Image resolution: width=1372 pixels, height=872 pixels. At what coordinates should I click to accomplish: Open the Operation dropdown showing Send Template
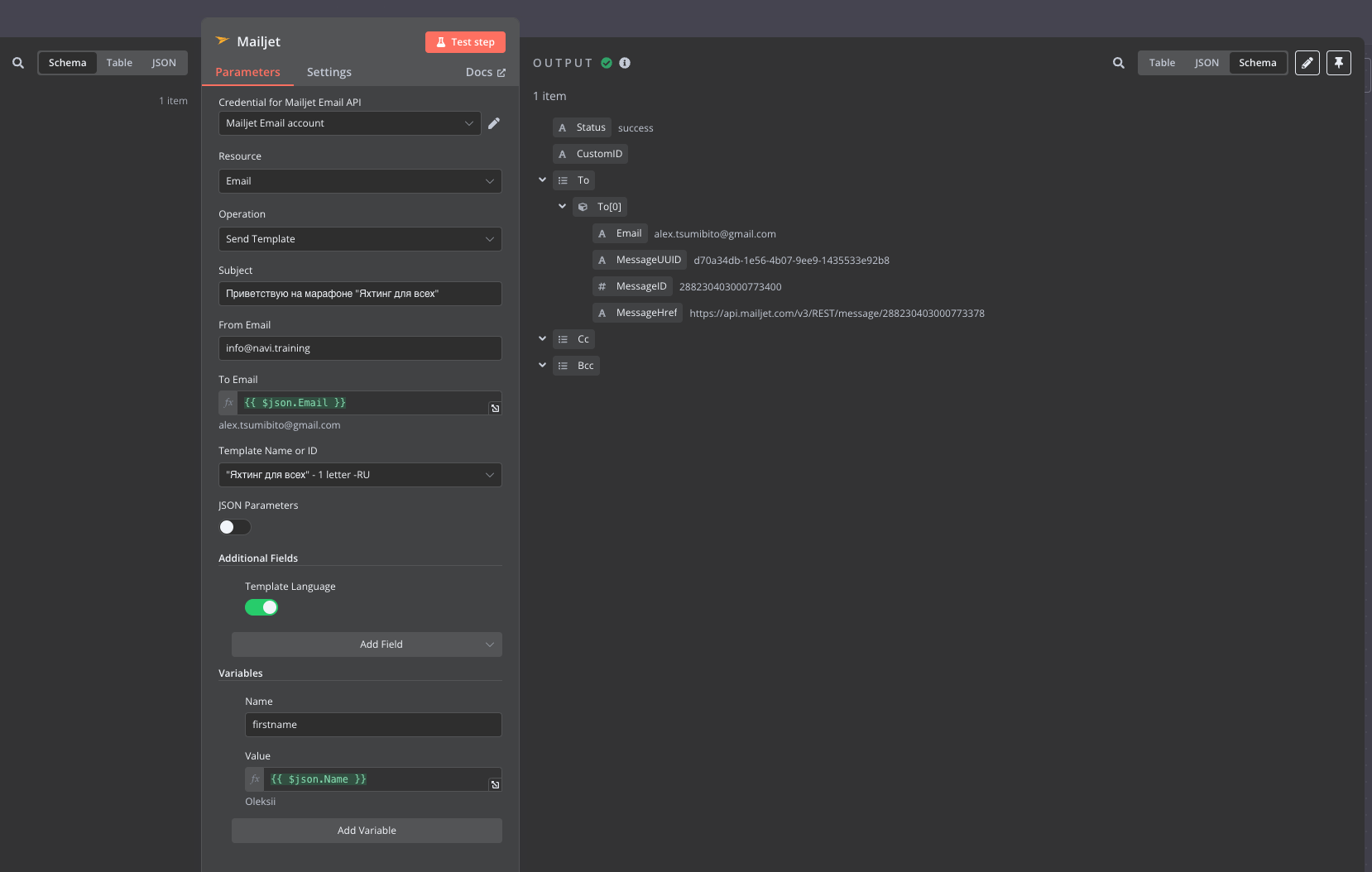point(360,239)
